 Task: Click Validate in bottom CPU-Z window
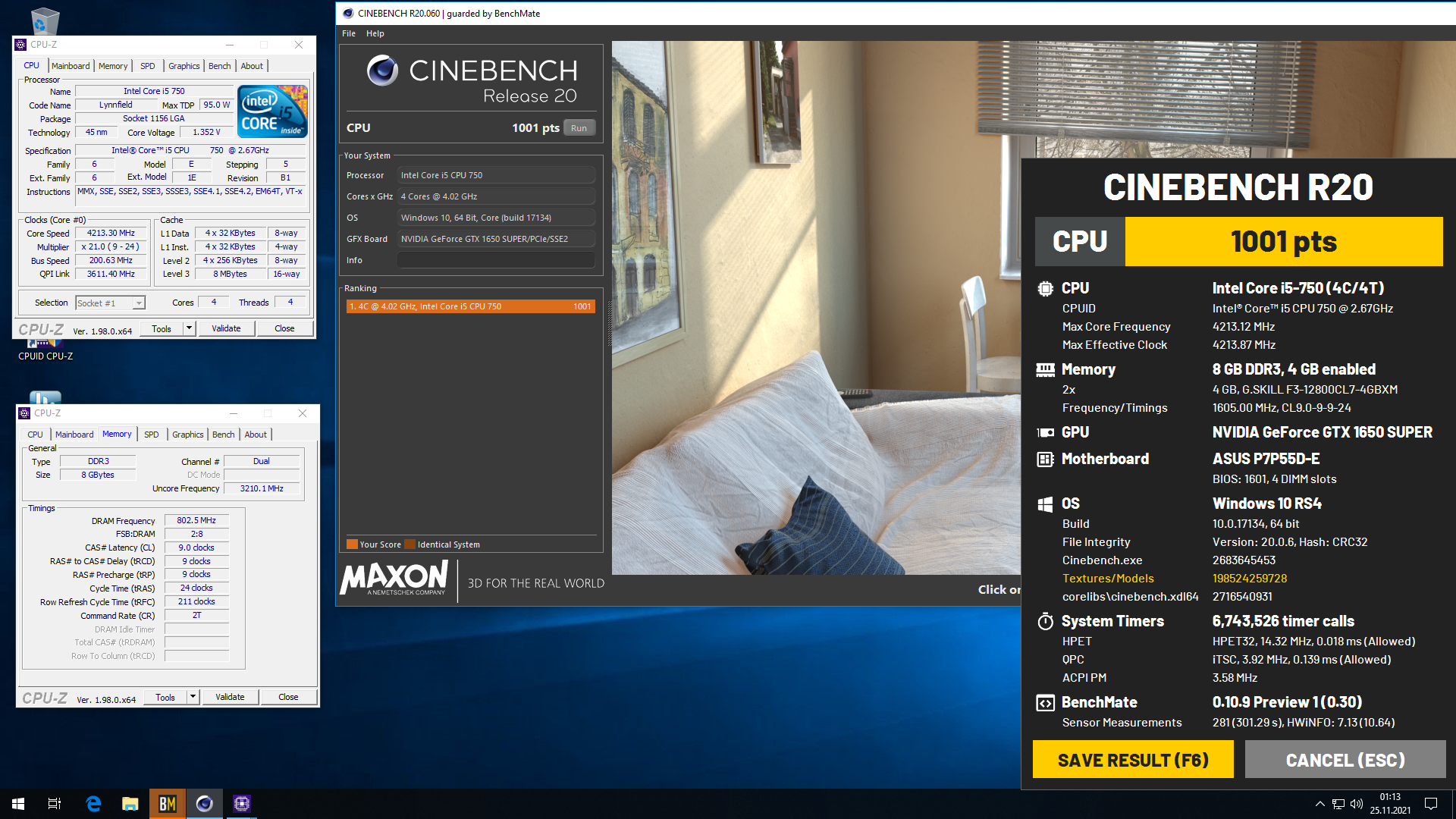pyautogui.click(x=230, y=697)
